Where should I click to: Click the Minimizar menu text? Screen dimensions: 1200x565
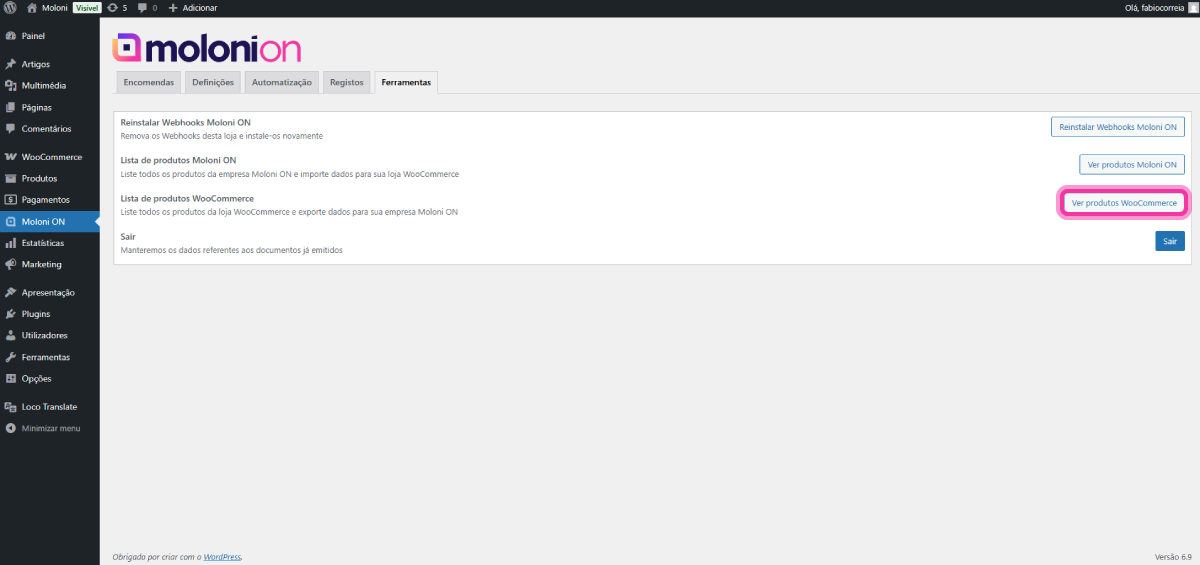(51, 428)
